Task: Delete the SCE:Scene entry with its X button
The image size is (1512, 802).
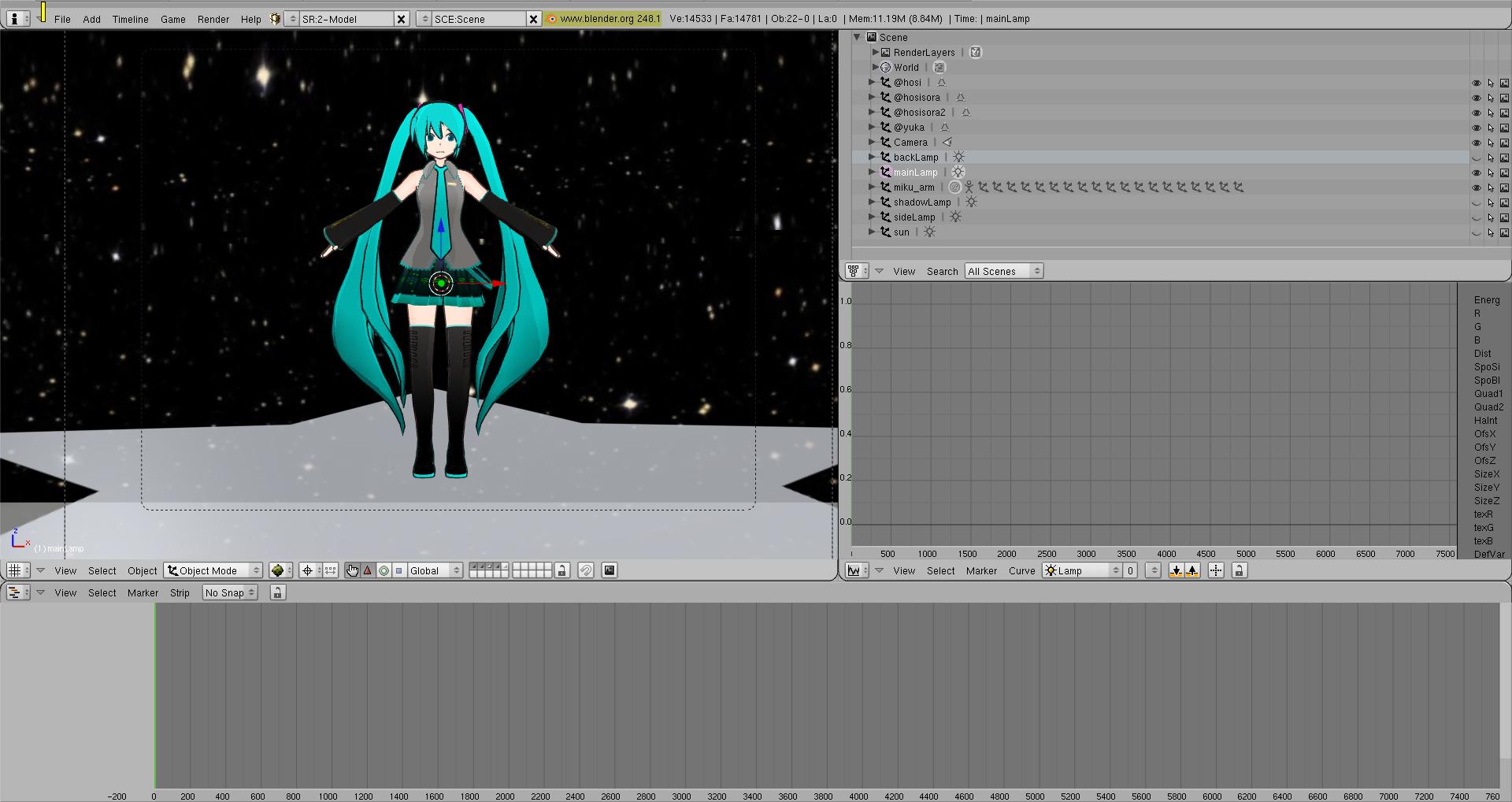Action: 534,19
